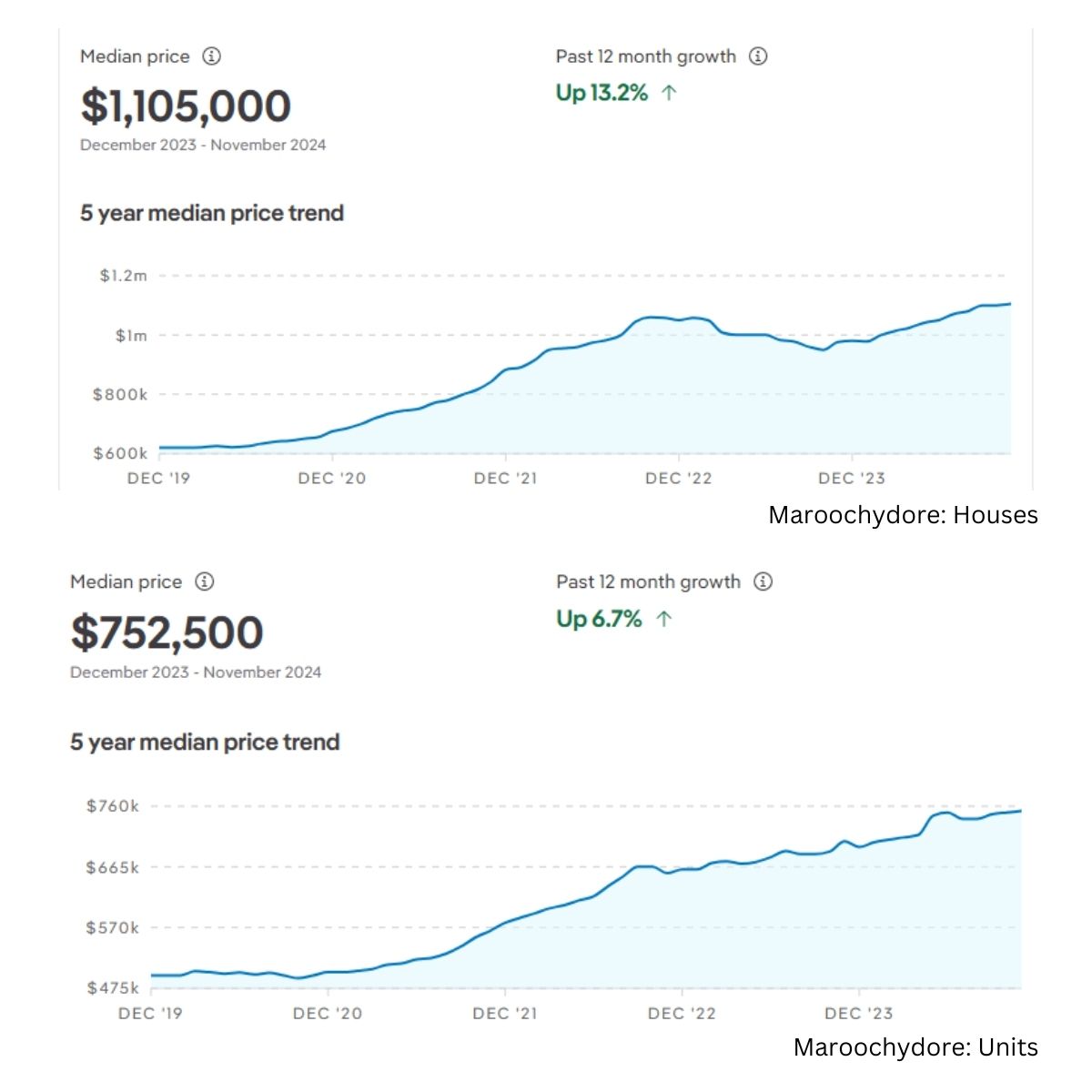Viewport: 1092px width, 1092px height.
Task: Click DEC '21 marker on houses chart
Action: [x=505, y=479]
